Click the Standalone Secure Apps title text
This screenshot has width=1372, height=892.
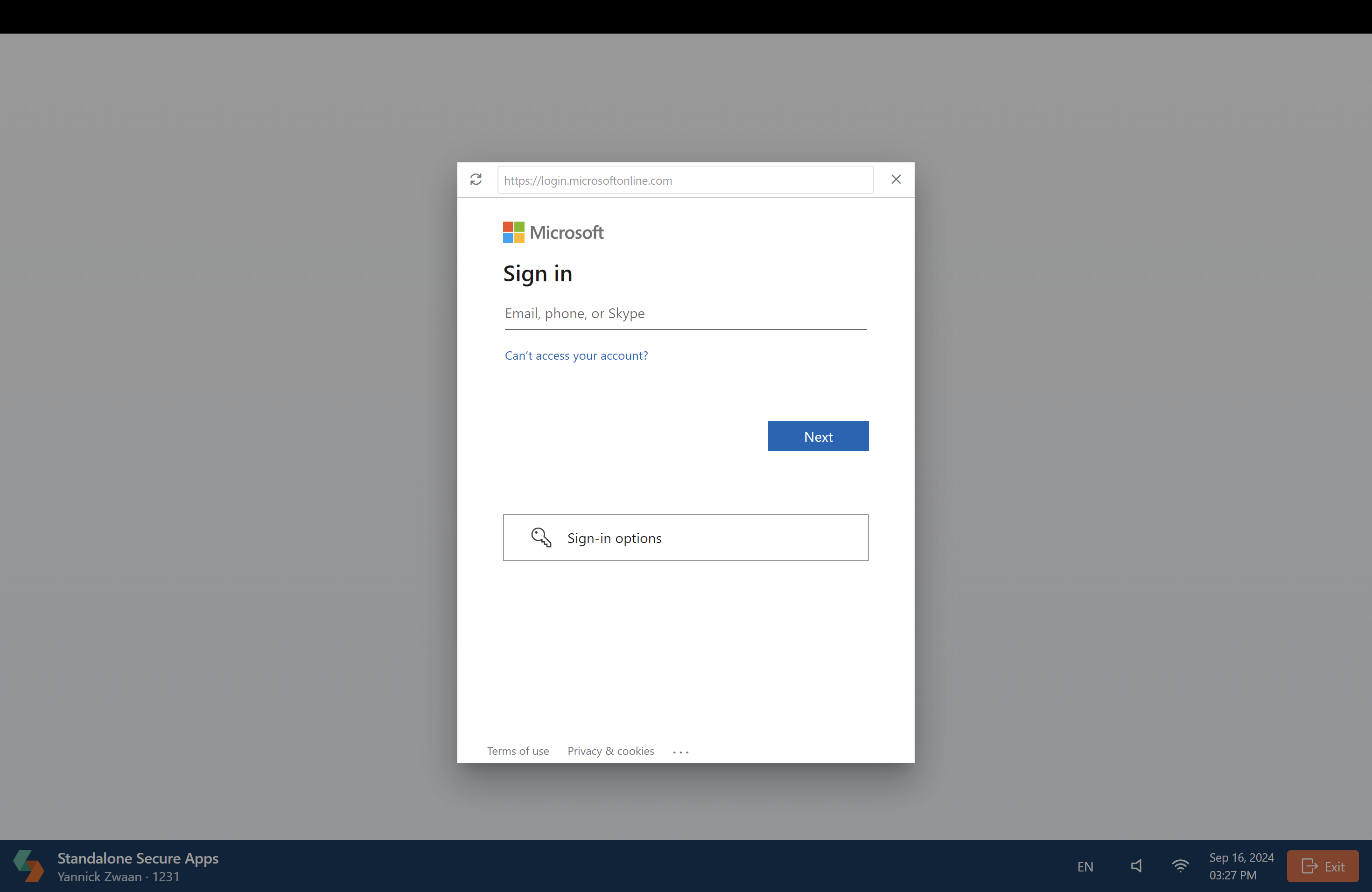click(x=138, y=858)
